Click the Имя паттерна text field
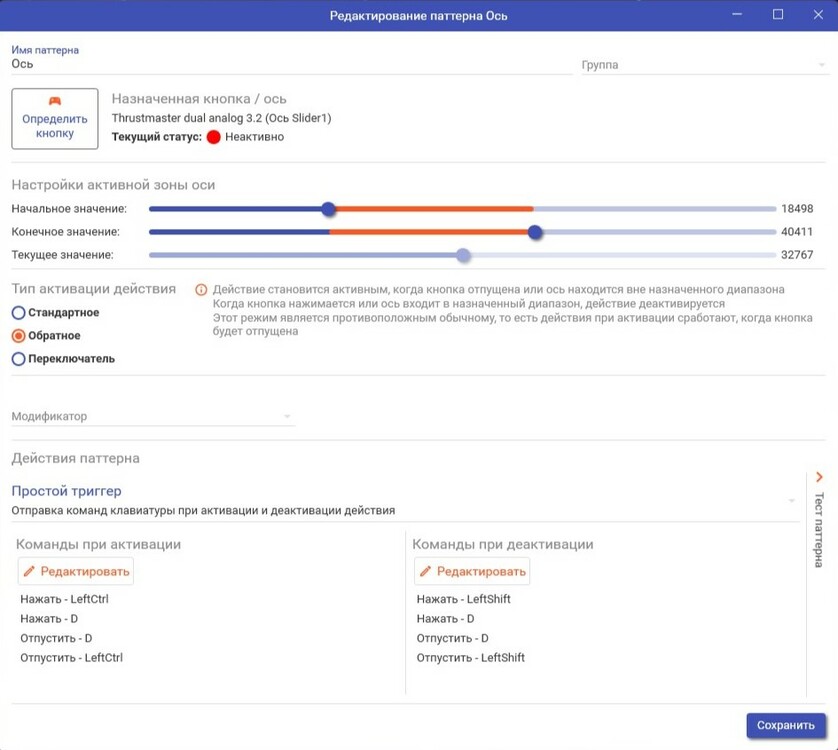Image resolution: width=838 pixels, height=750 pixels. pos(290,64)
